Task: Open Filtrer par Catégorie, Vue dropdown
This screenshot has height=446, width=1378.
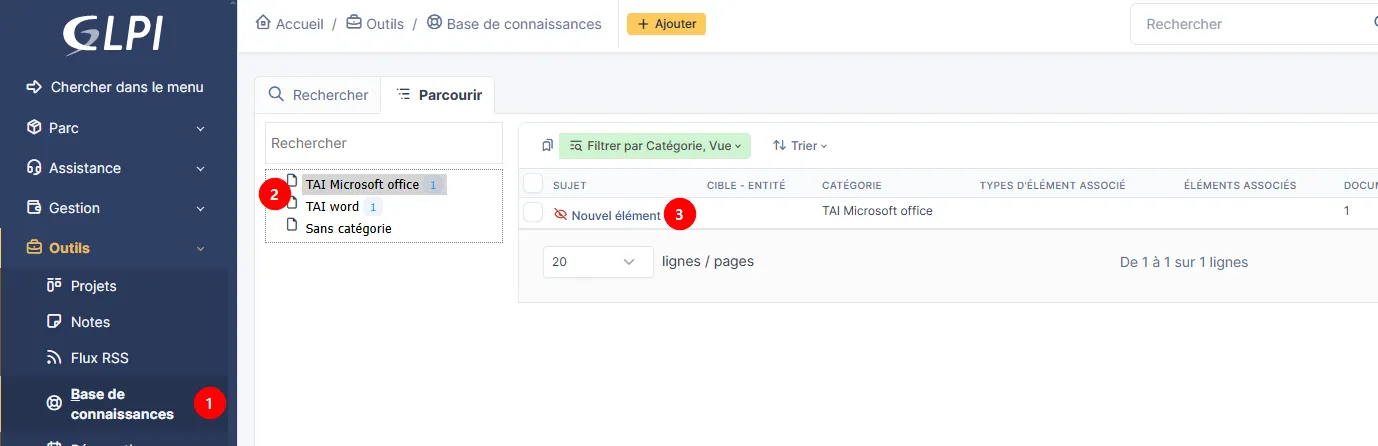Action: pyautogui.click(x=655, y=146)
